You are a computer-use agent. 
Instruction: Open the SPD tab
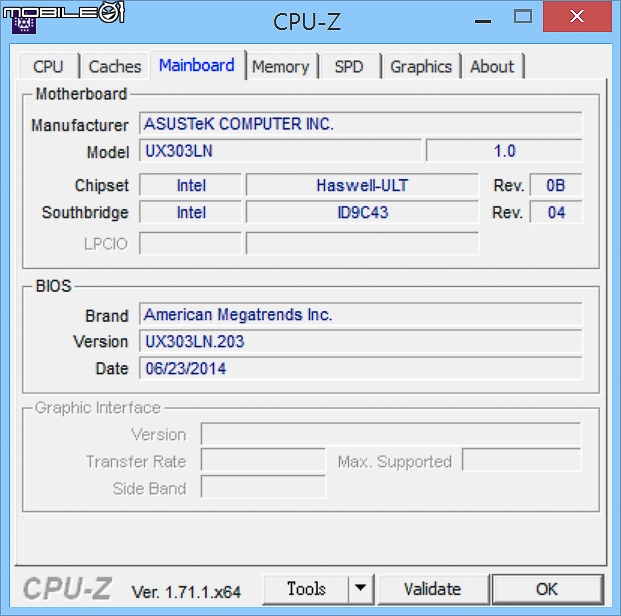pos(349,66)
